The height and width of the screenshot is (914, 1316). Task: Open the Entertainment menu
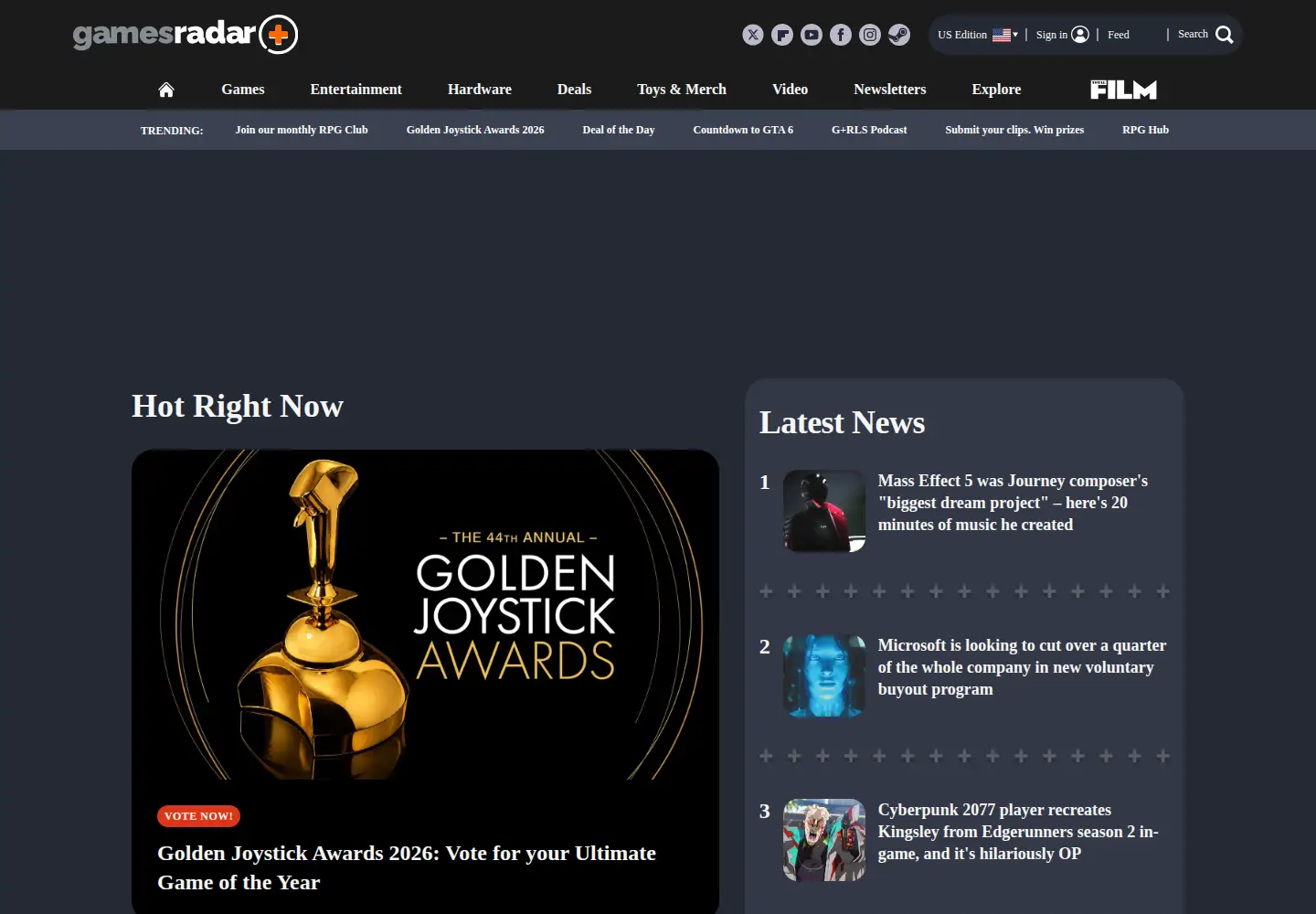[356, 90]
